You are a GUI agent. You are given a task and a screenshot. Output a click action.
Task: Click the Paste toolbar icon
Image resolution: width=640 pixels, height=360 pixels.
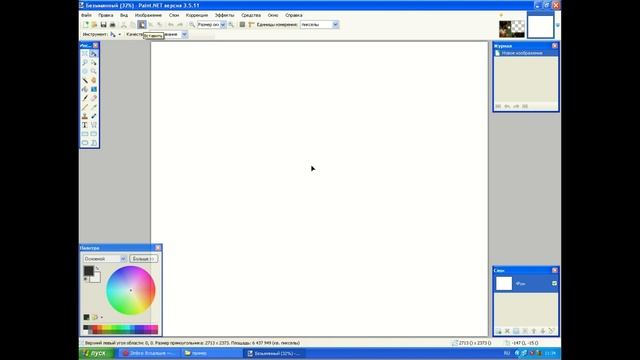tap(142, 25)
